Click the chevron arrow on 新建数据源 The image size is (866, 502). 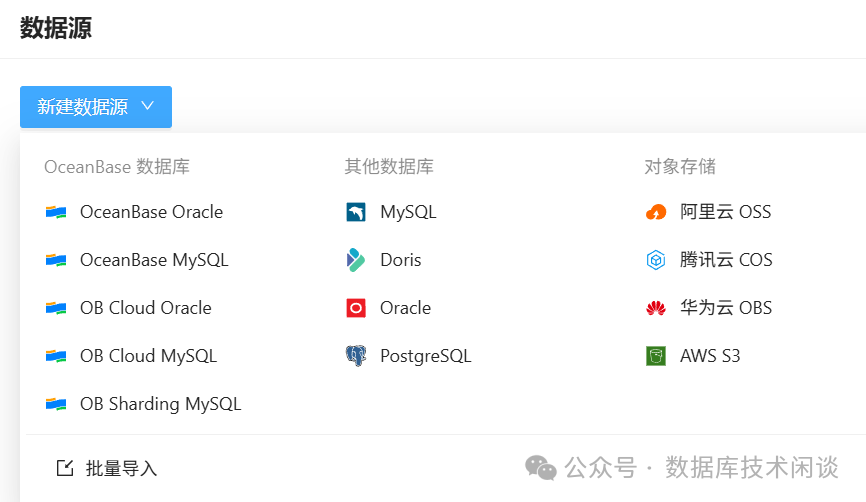click(147, 105)
